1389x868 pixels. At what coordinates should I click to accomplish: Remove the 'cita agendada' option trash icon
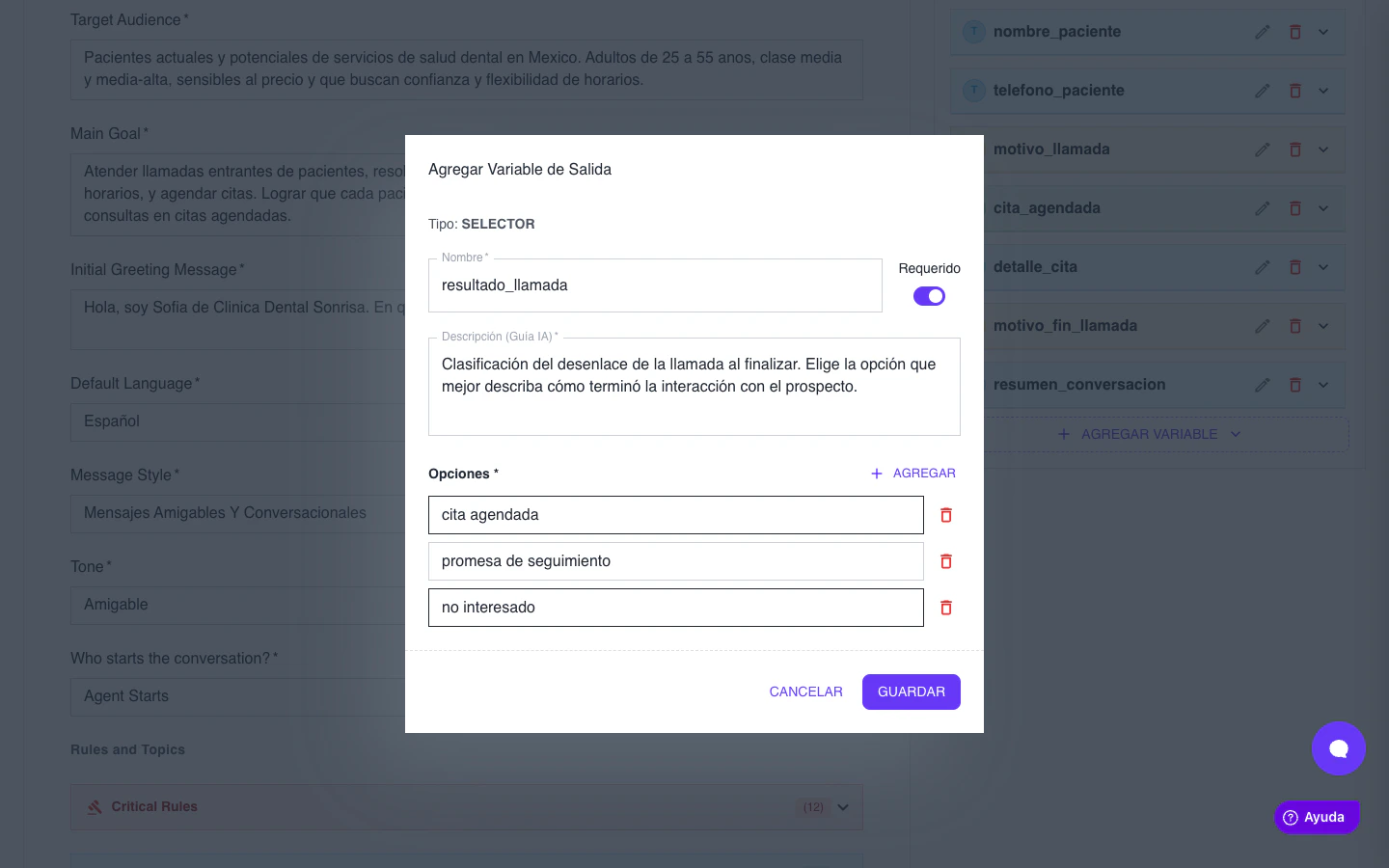click(945, 515)
